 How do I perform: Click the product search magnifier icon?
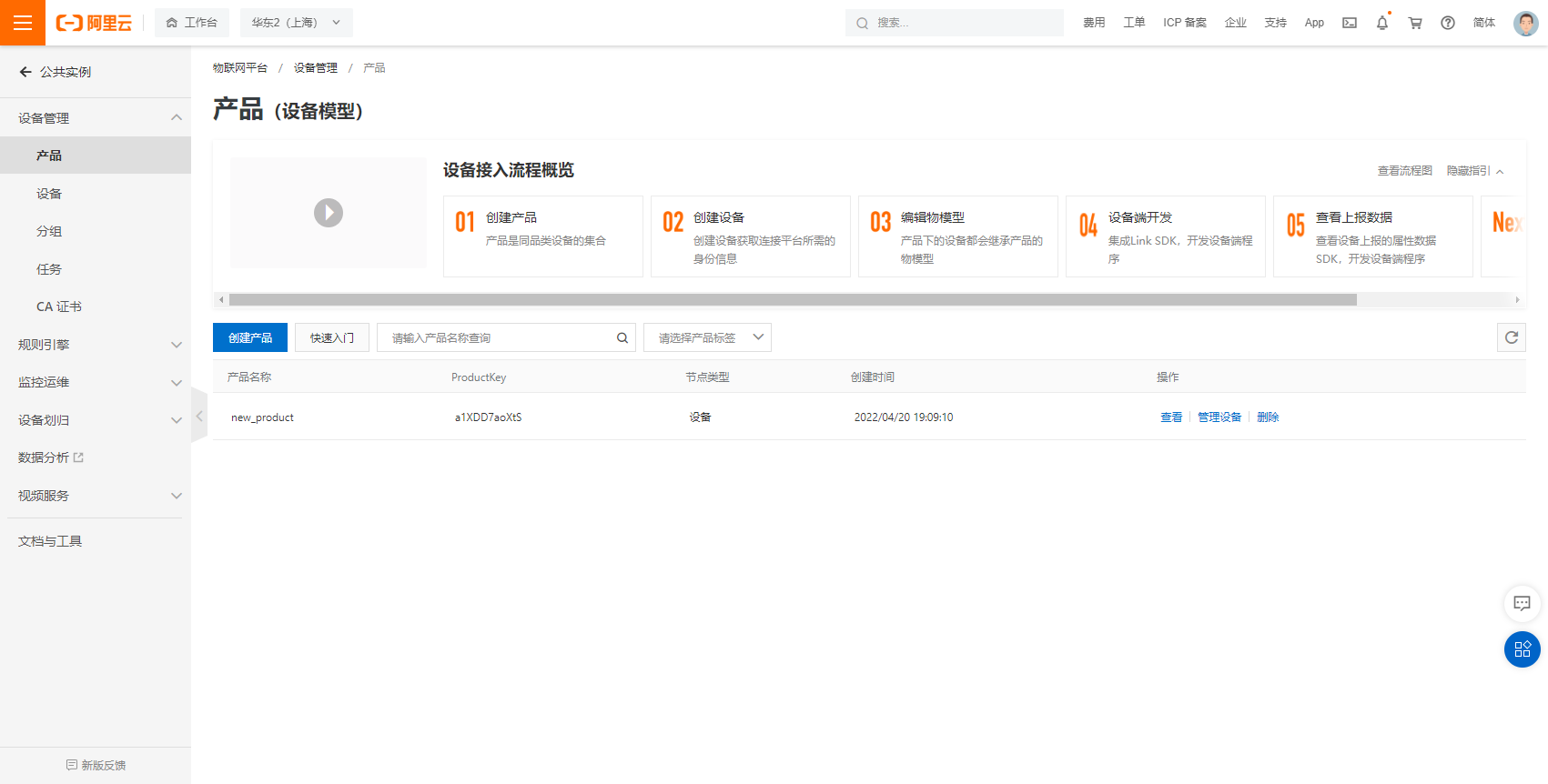click(622, 337)
